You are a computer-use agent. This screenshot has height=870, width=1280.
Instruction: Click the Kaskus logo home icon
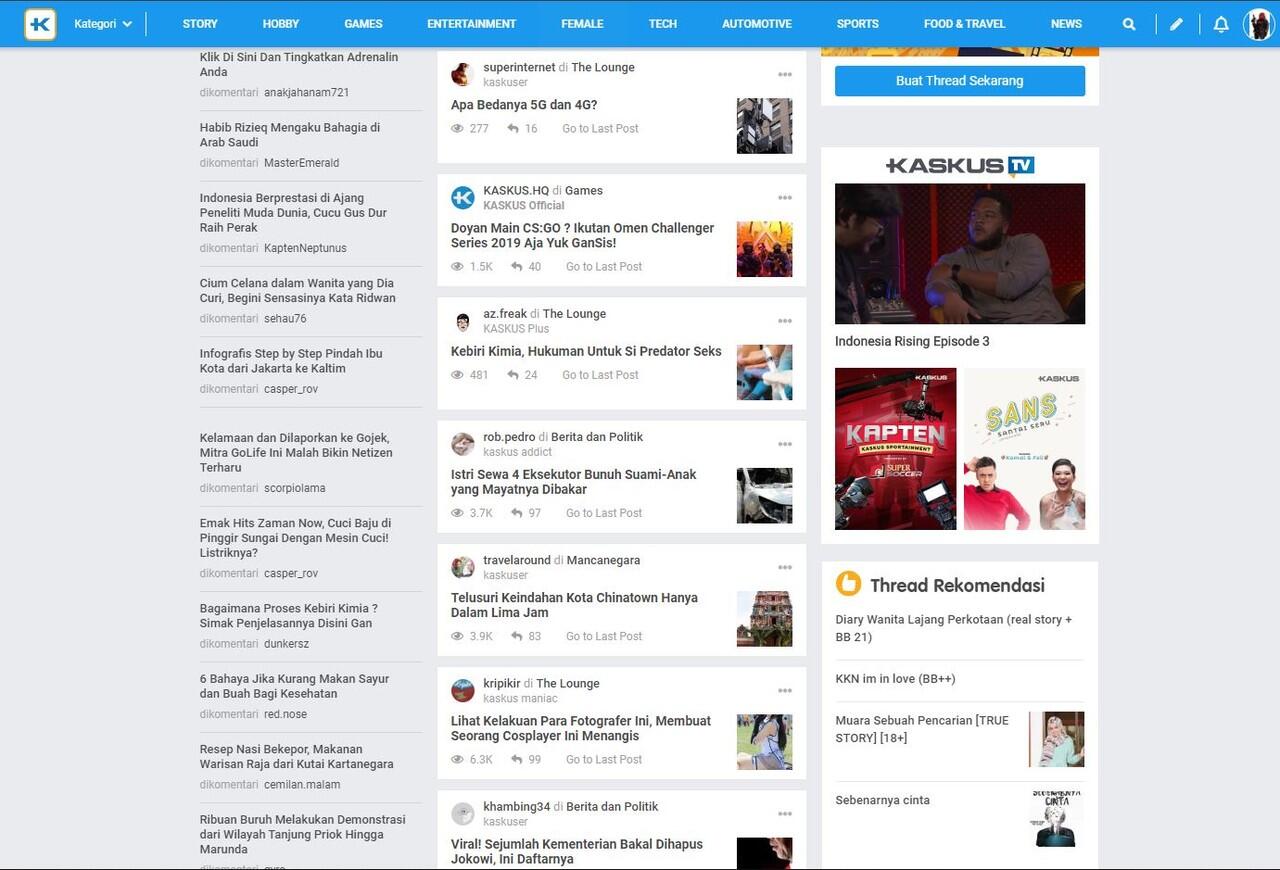coord(41,24)
